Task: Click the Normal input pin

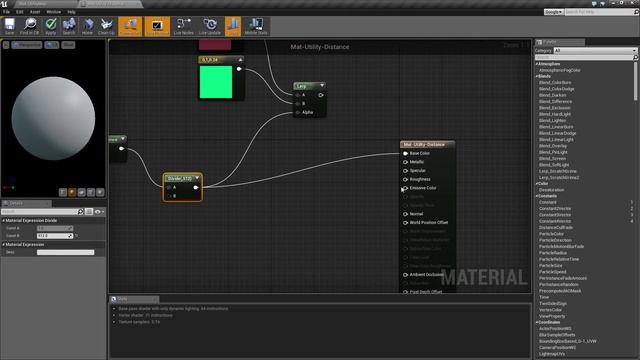Action: pyautogui.click(x=405, y=214)
